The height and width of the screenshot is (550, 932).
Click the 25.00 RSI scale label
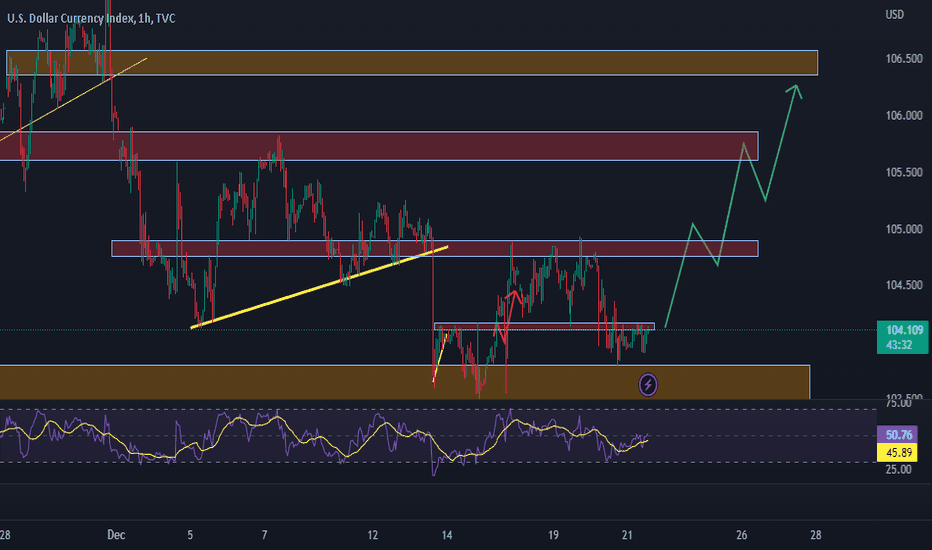click(x=898, y=470)
